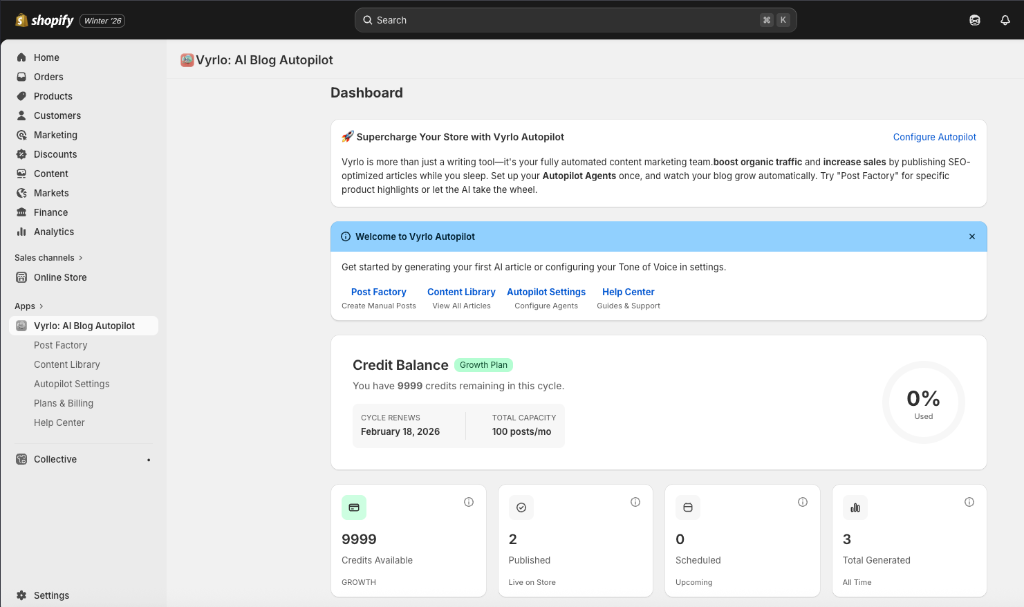Image resolution: width=1024 pixels, height=607 pixels.
Task: Click the Help Center quick link
Action: pyautogui.click(x=628, y=292)
